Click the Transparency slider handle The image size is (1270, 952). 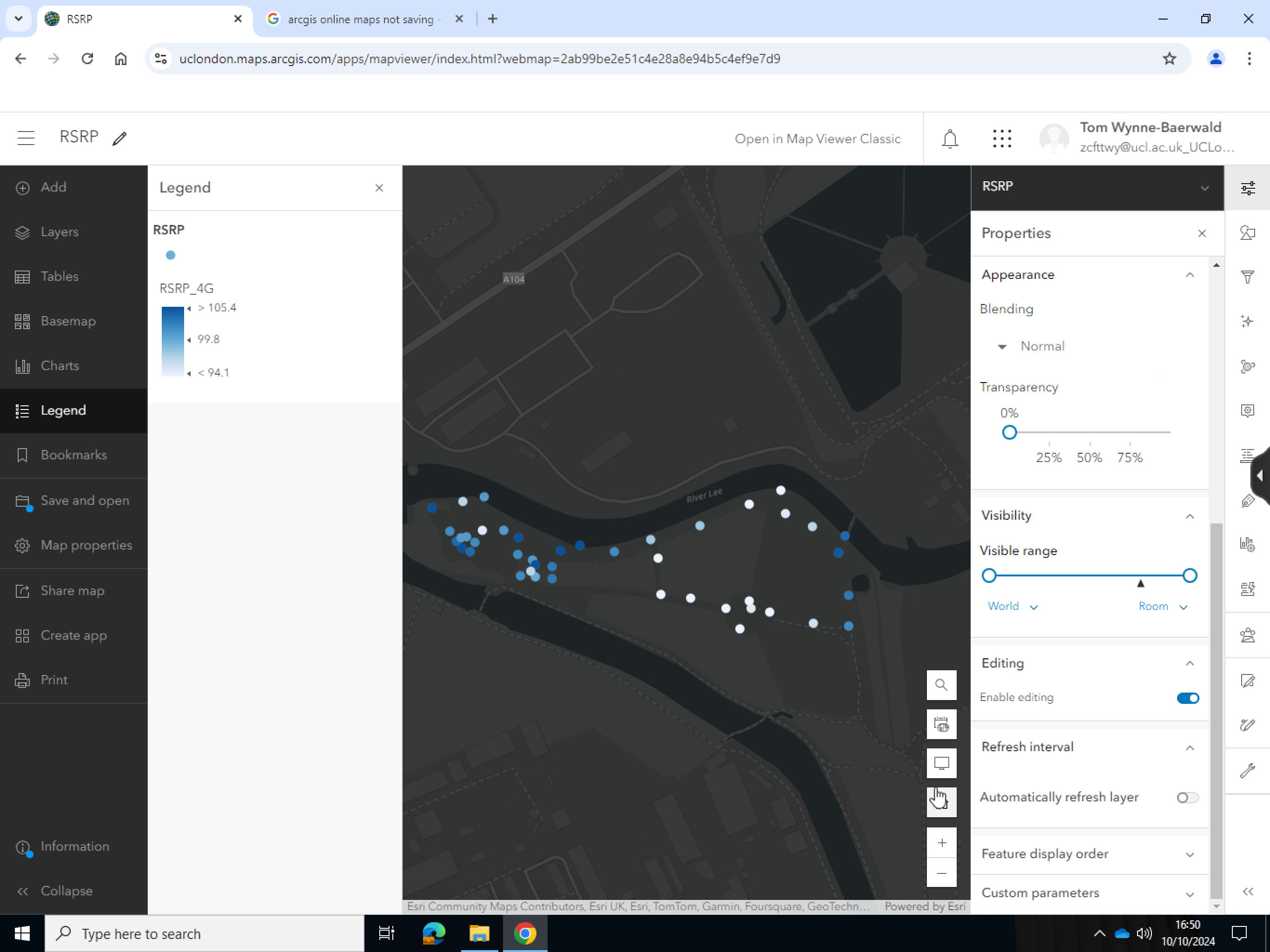(1009, 432)
